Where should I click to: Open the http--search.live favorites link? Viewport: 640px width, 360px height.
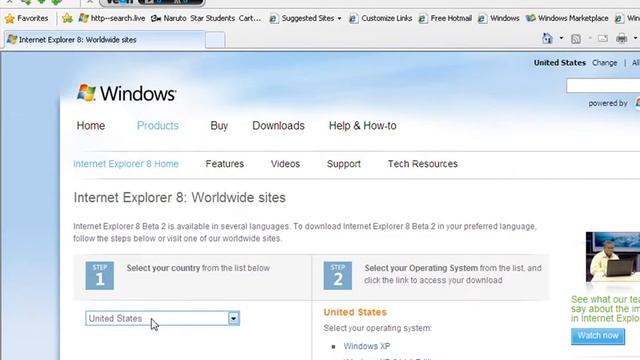click(112, 18)
